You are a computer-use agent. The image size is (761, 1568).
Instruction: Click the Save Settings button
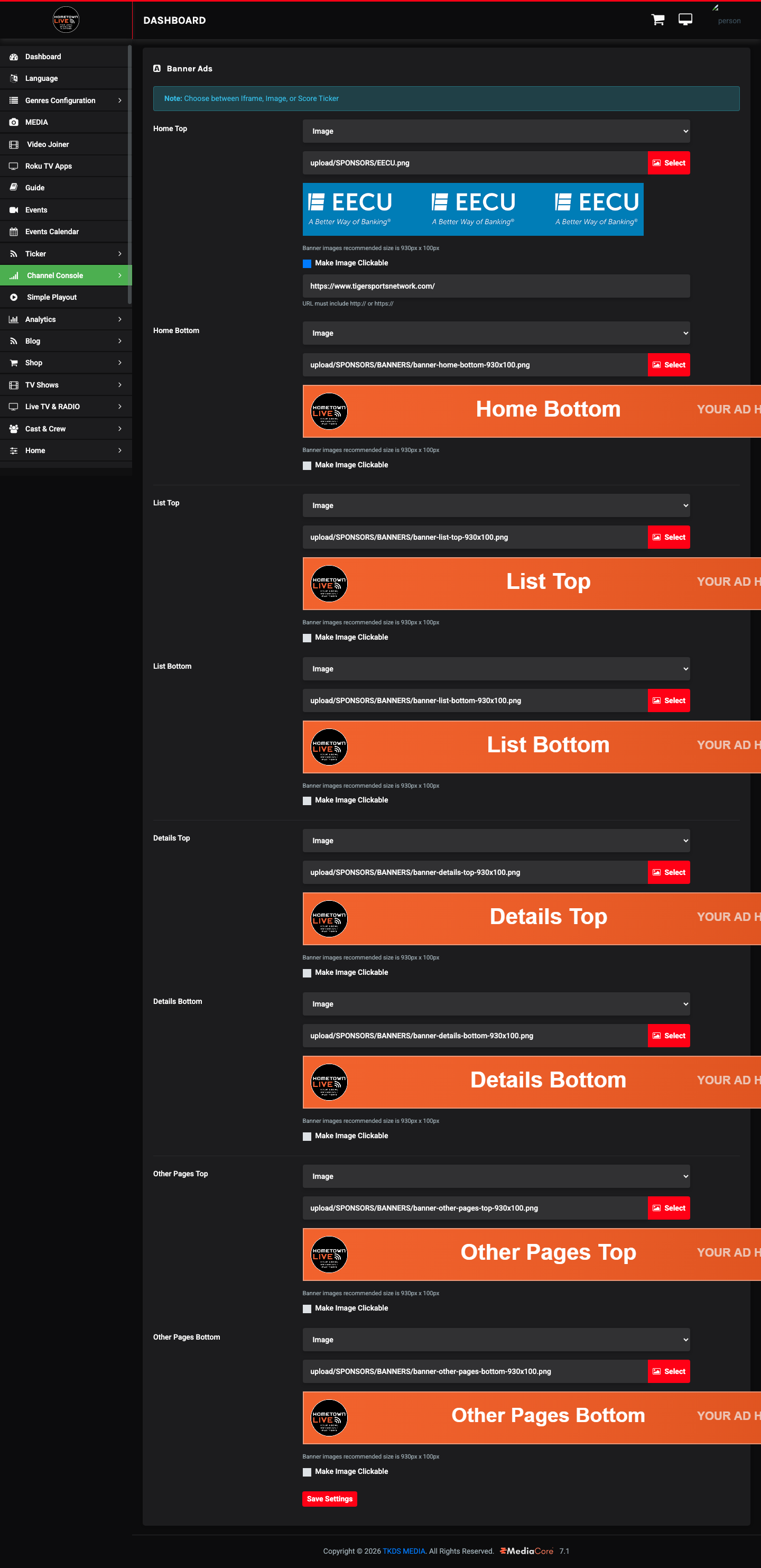tap(330, 1499)
